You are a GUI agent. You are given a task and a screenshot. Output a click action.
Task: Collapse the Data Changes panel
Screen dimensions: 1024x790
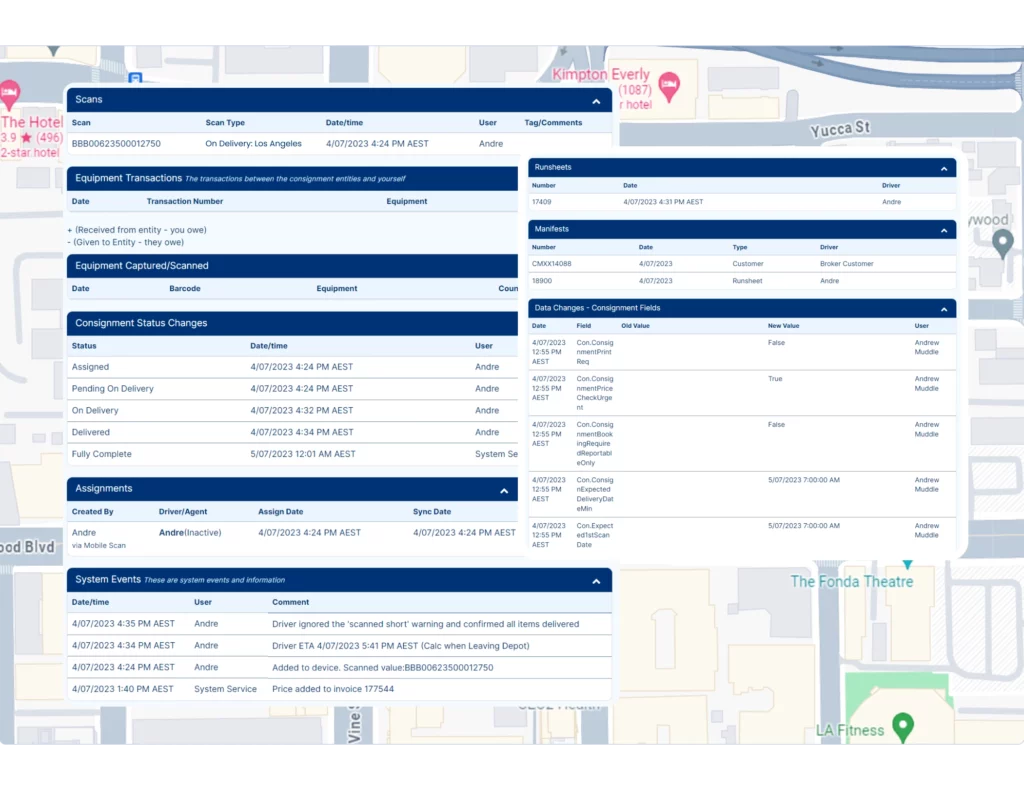coord(943,308)
